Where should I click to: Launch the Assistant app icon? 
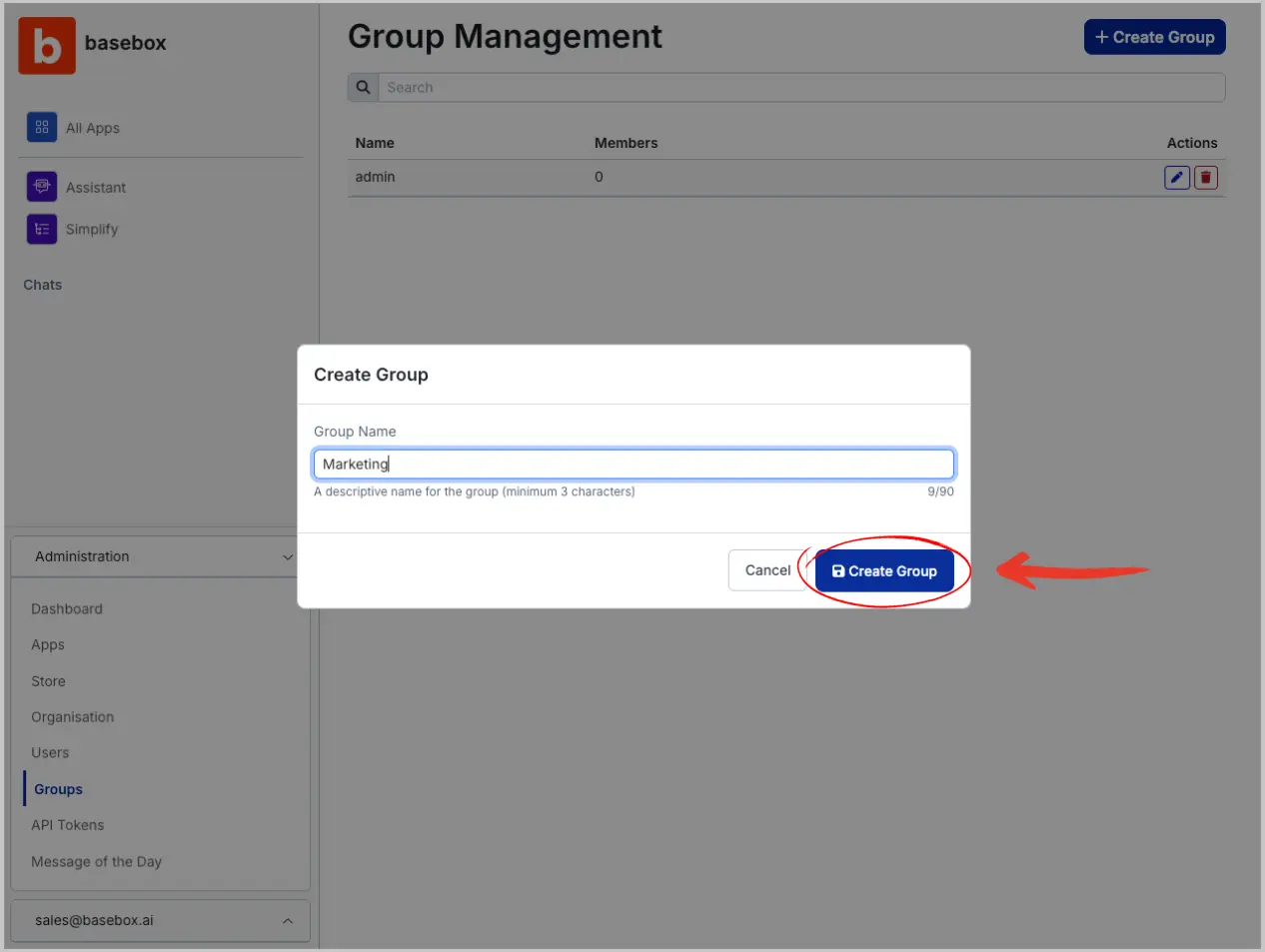pos(42,187)
